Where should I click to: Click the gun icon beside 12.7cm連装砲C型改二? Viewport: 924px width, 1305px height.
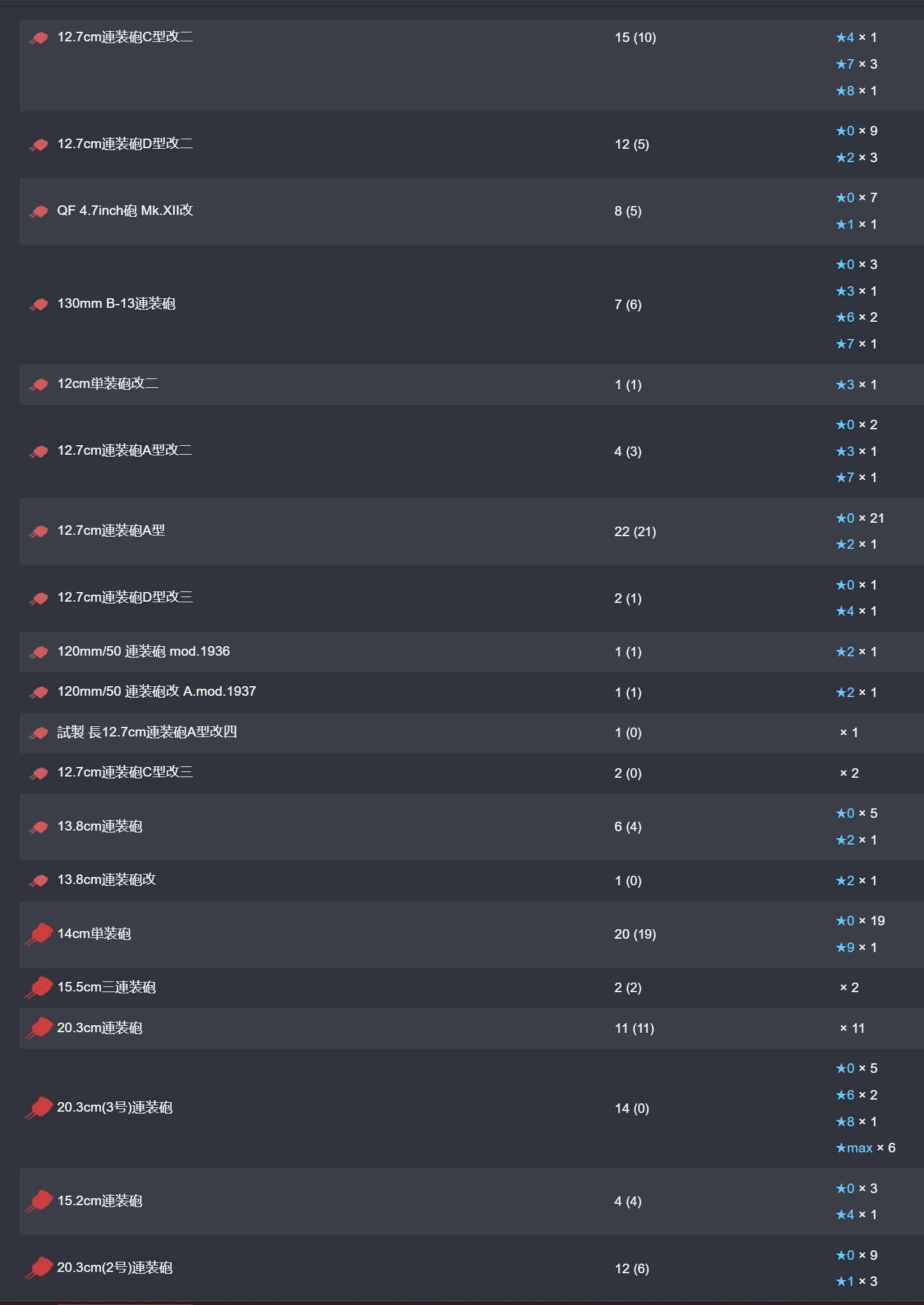click(x=39, y=38)
